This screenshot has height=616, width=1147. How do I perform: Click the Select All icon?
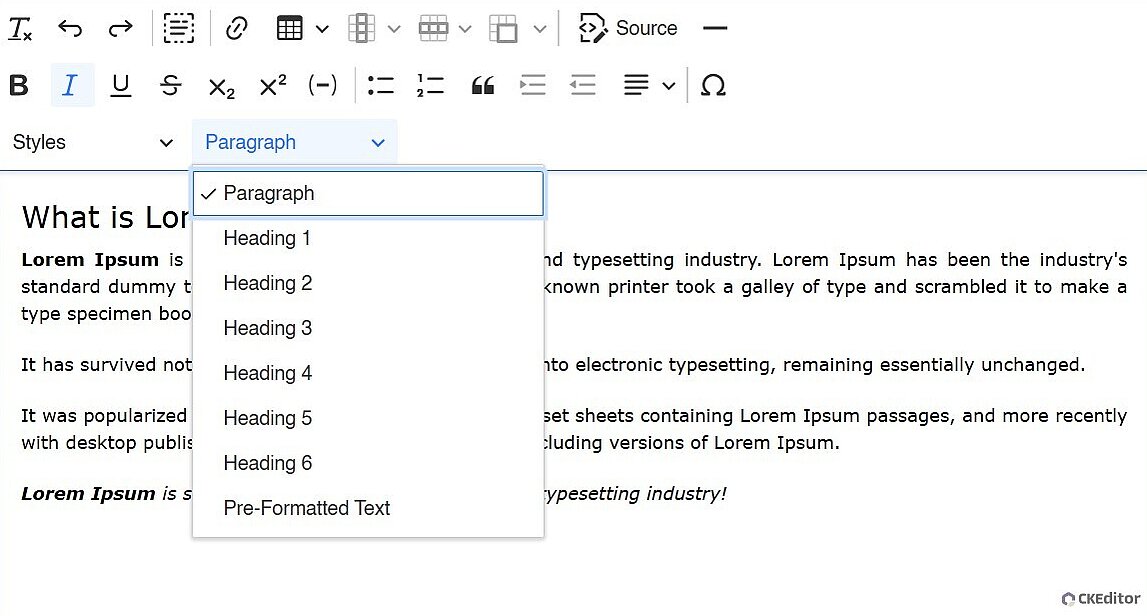click(179, 29)
